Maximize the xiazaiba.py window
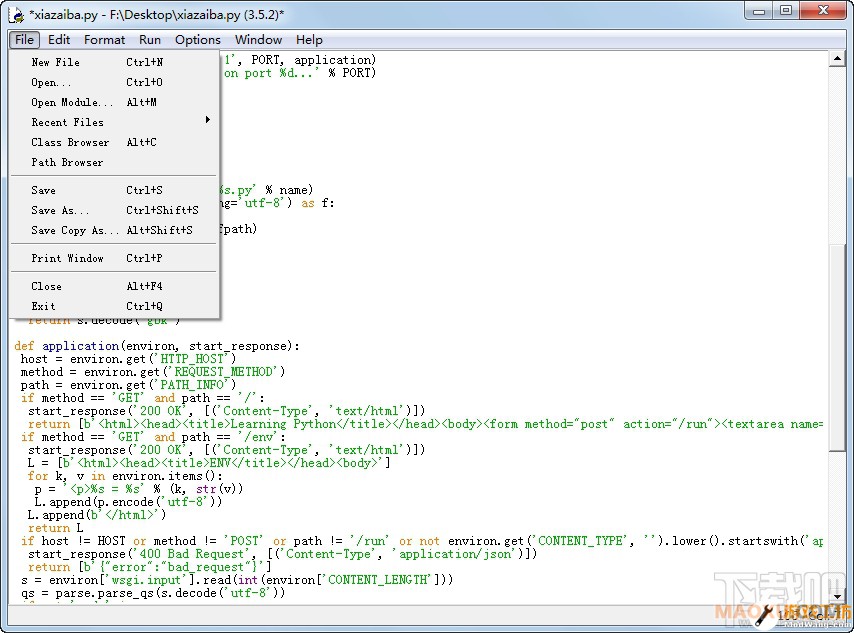This screenshot has height=633, width=854. pos(785,10)
